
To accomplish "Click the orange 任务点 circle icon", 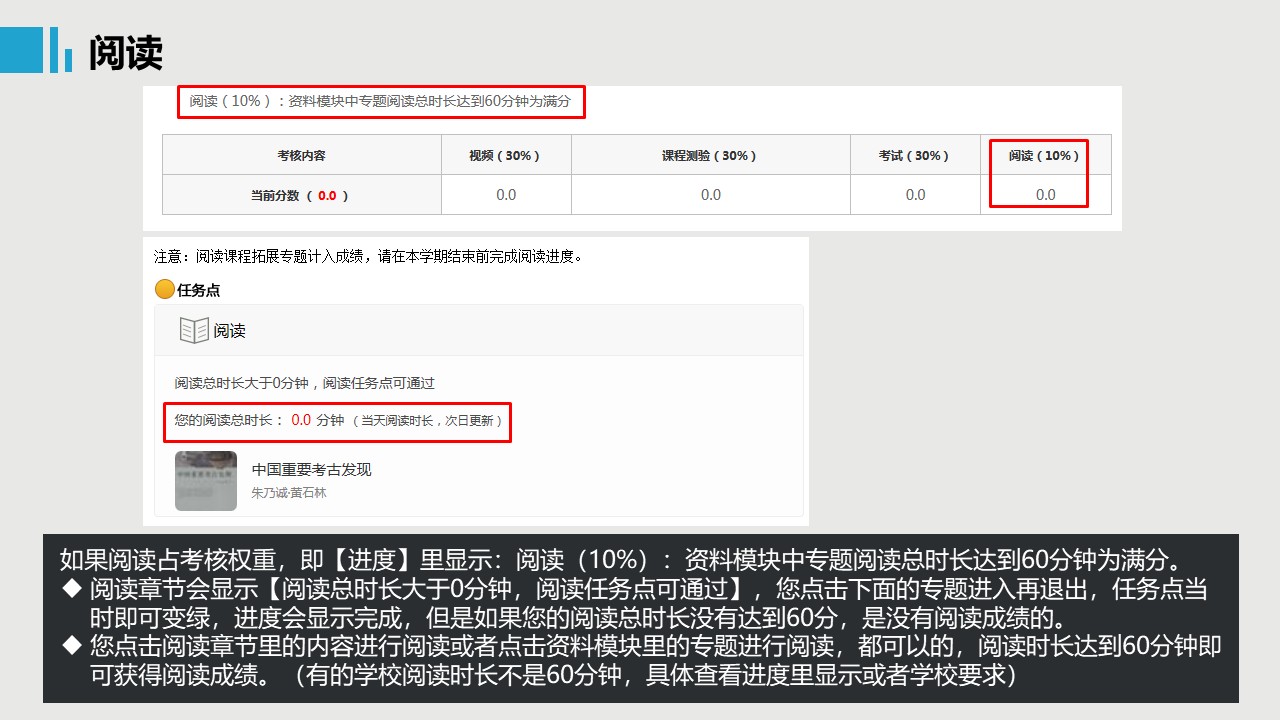I will point(165,290).
